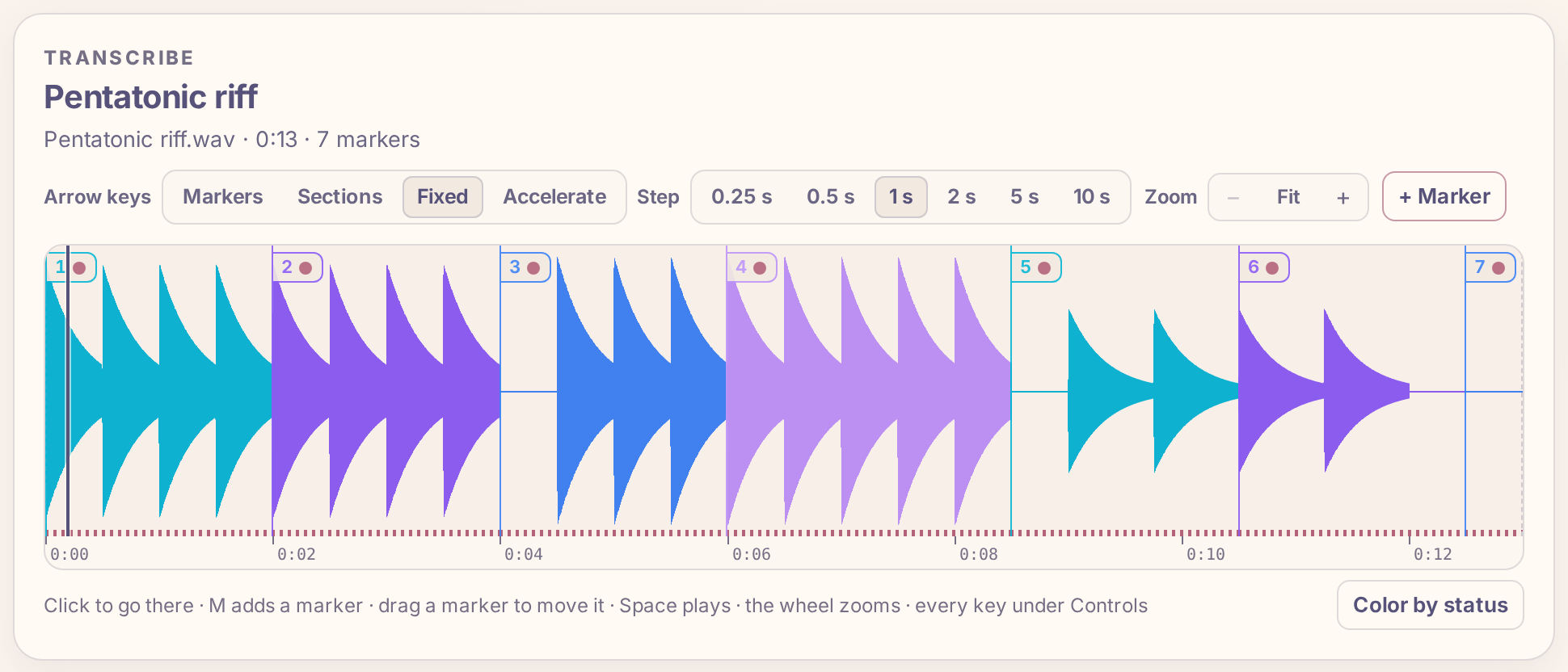Click the 0:02 time label

297,555
